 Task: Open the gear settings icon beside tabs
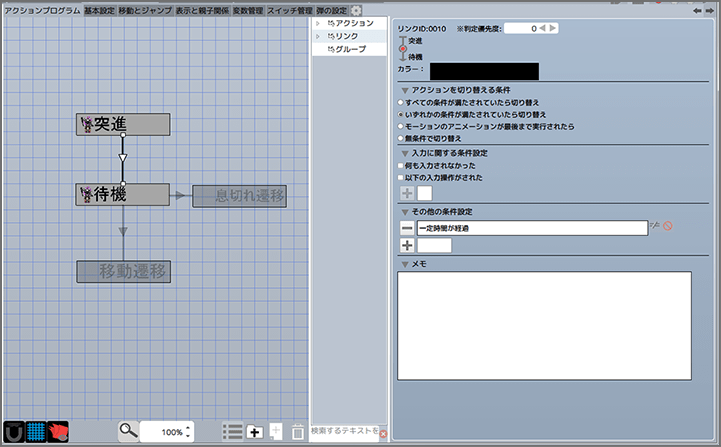356,10
